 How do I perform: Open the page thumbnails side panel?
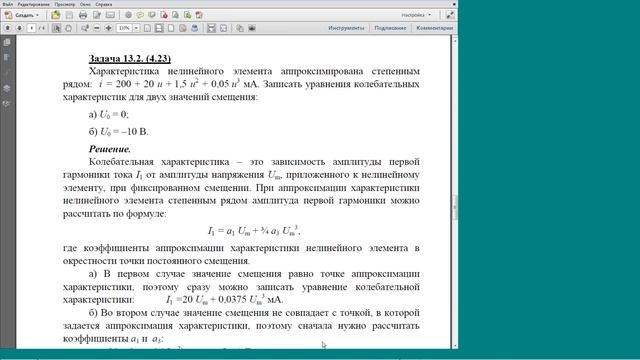[7, 42]
